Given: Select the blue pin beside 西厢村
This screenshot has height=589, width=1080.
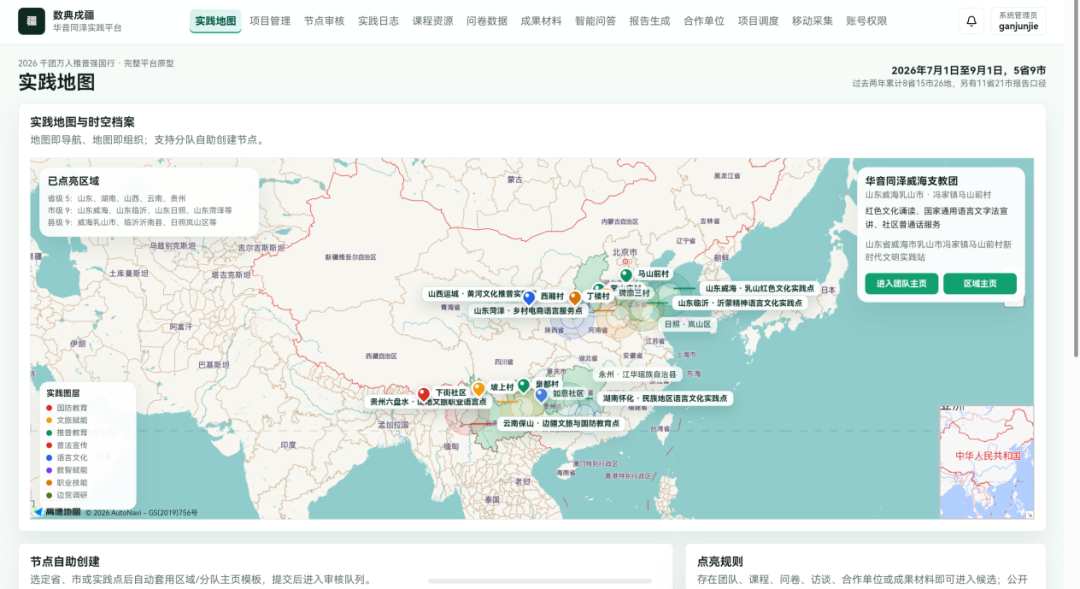Looking at the screenshot, I should (528, 298).
